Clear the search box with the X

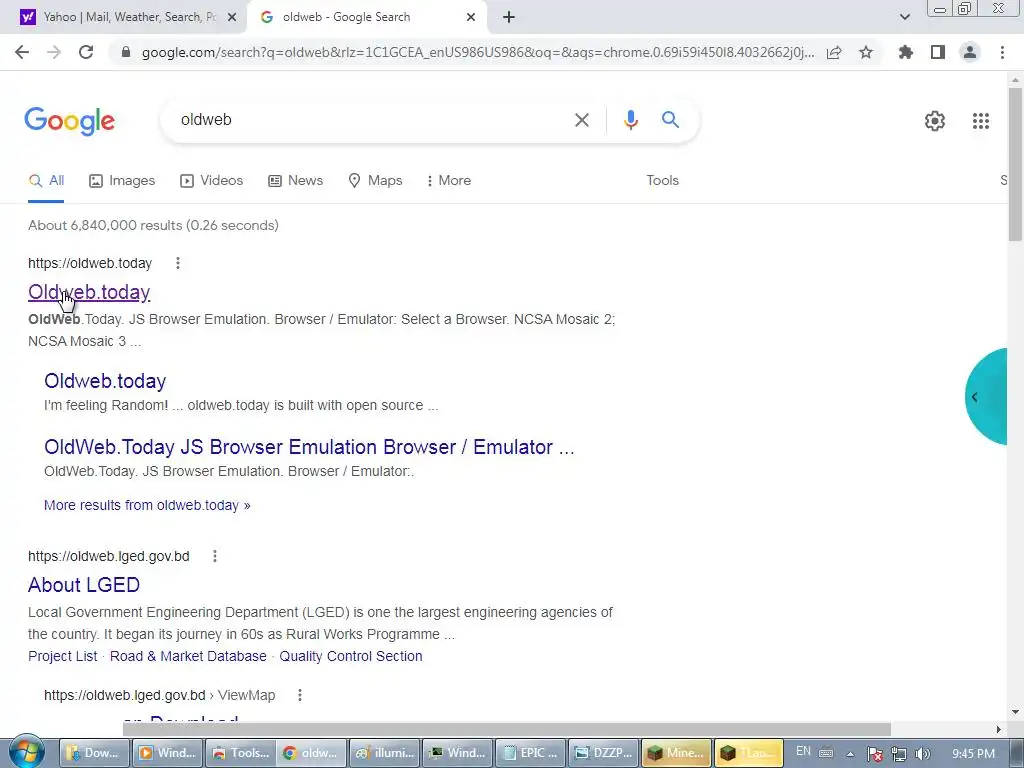(581, 120)
